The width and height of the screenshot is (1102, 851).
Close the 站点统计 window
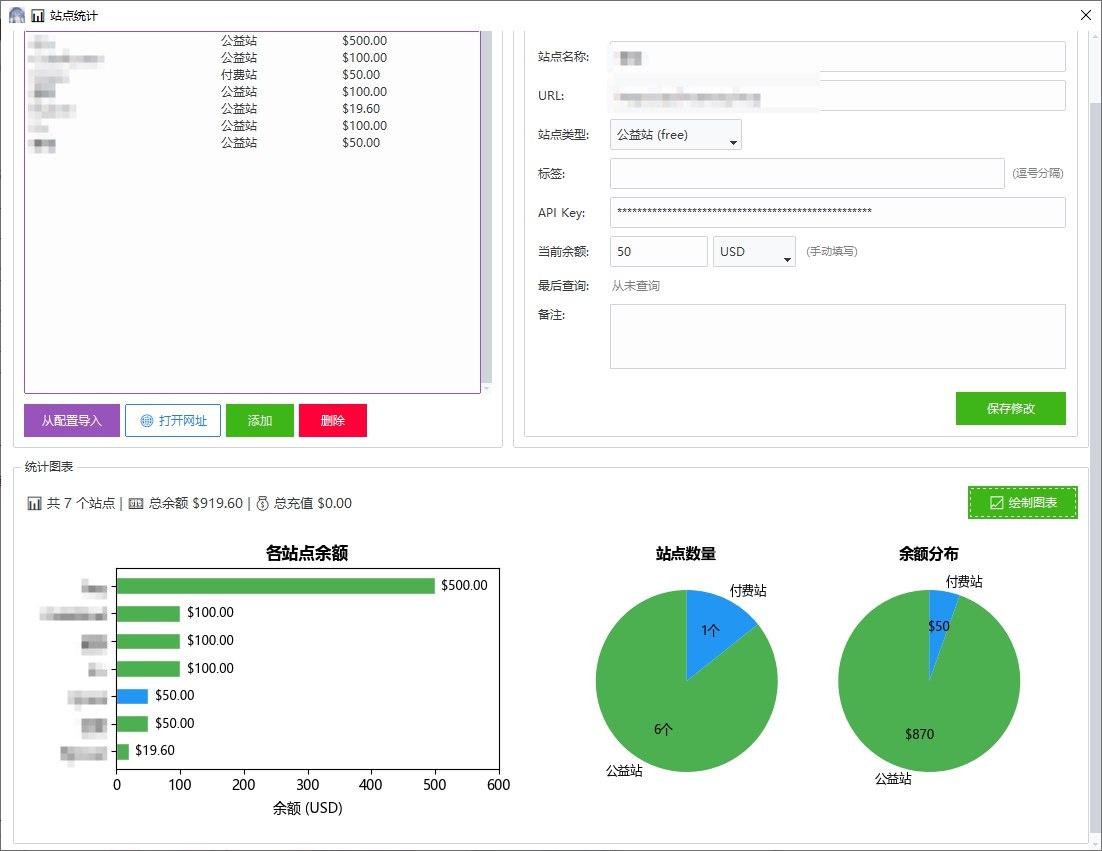(x=1085, y=15)
